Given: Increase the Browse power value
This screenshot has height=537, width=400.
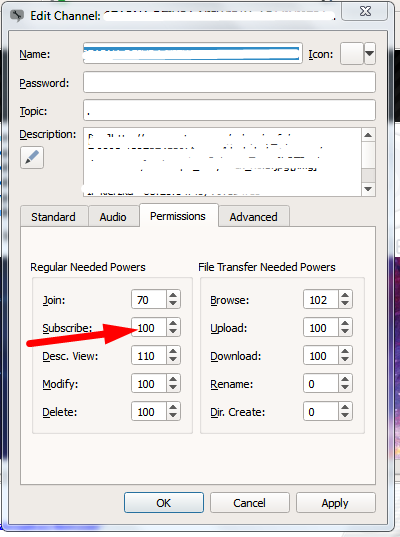Looking at the screenshot, I should click(x=345, y=295).
